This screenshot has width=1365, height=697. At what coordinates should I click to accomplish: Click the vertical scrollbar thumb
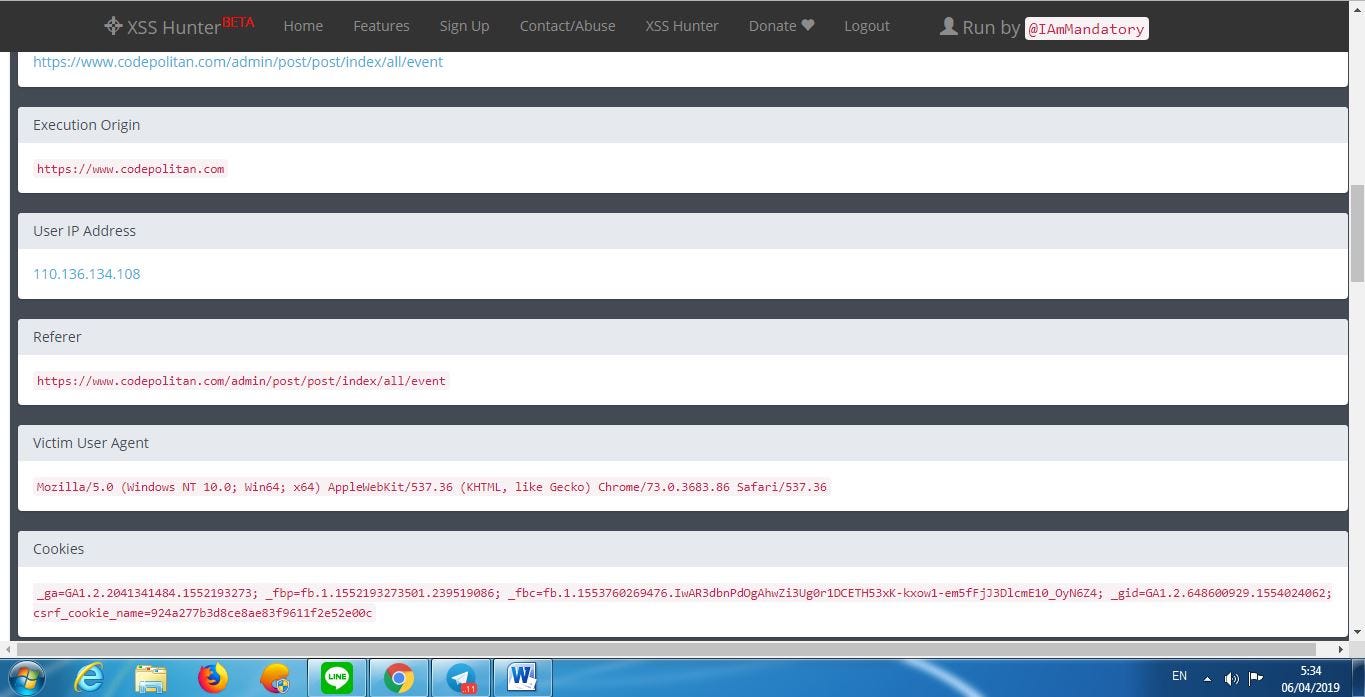point(1357,233)
